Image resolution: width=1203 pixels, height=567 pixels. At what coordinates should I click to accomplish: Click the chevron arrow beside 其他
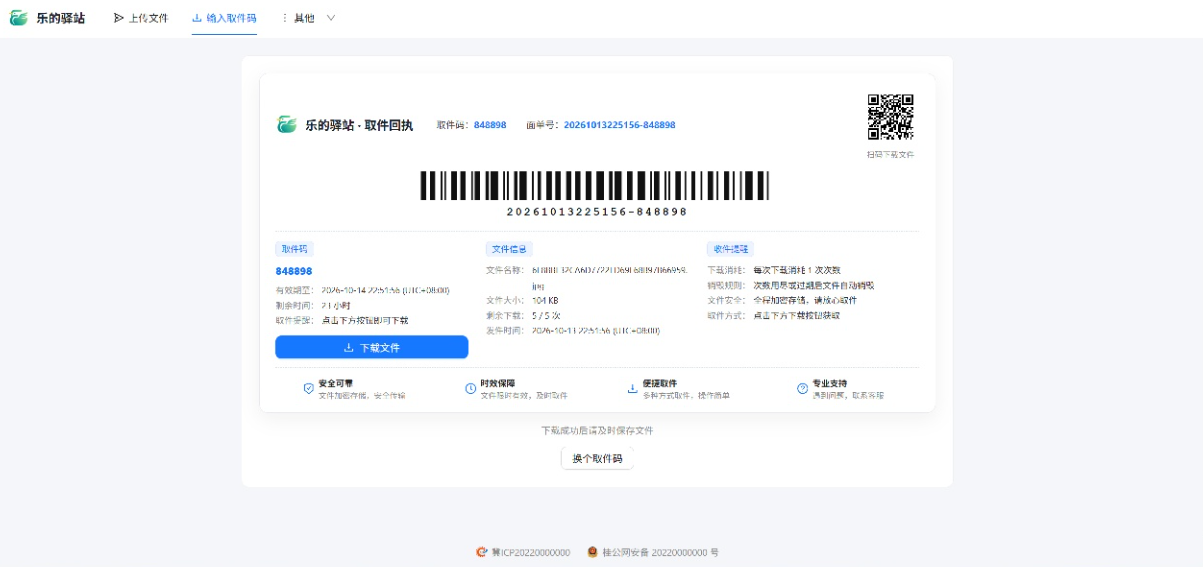tap(331, 18)
